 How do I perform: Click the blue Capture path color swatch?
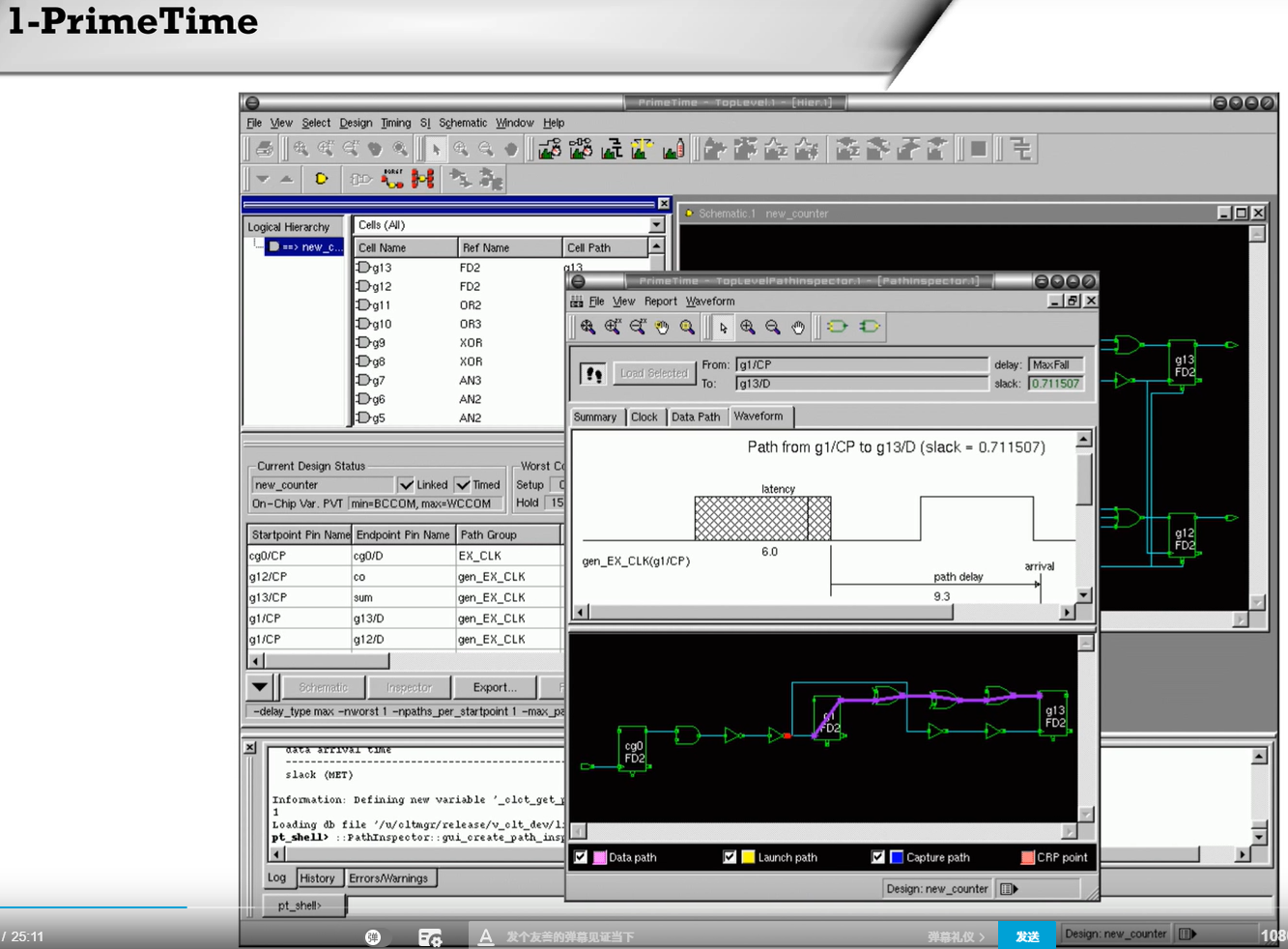(x=897, y=857)
